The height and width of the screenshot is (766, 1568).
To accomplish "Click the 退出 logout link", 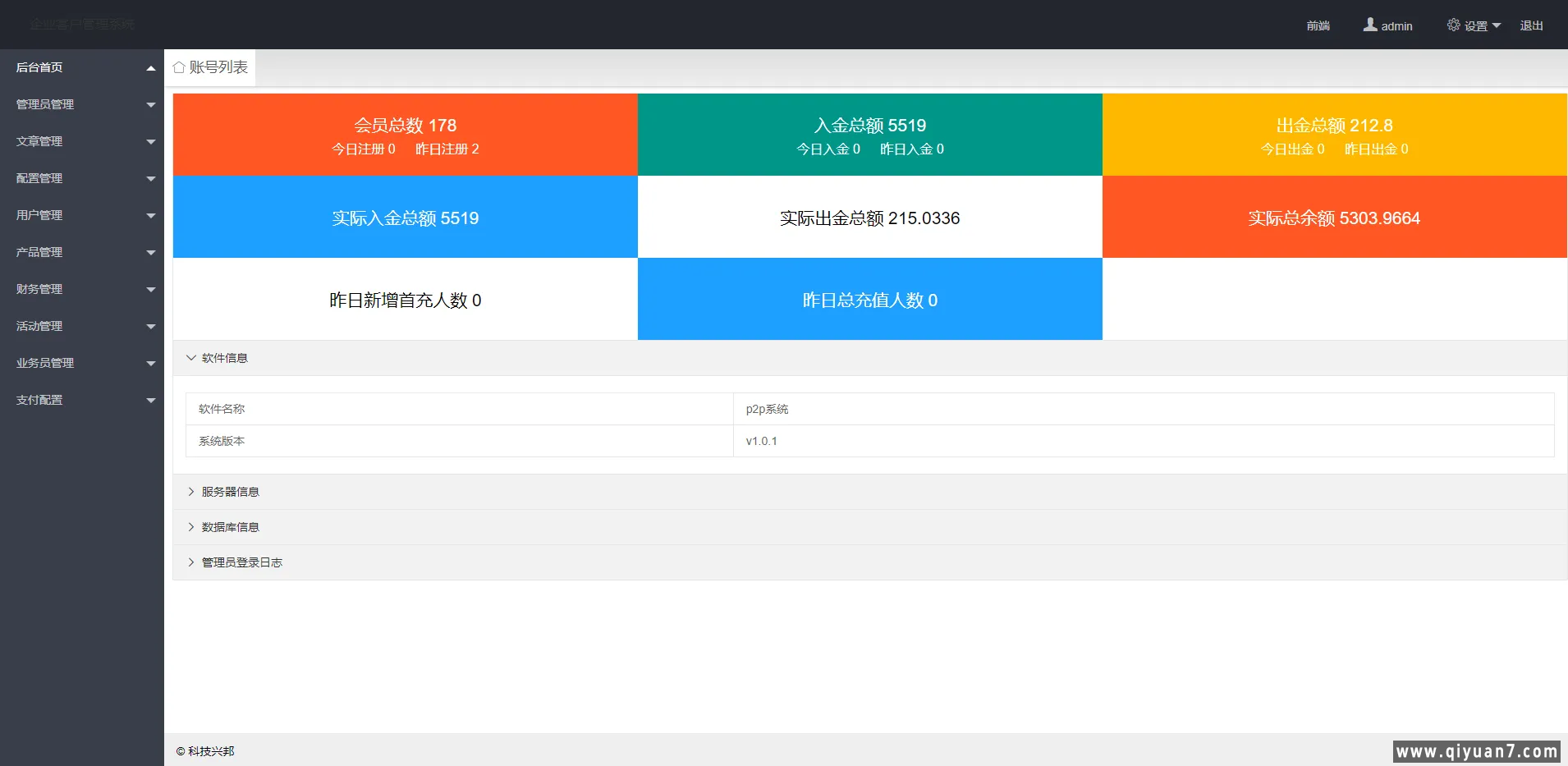I will point(1531,25).
